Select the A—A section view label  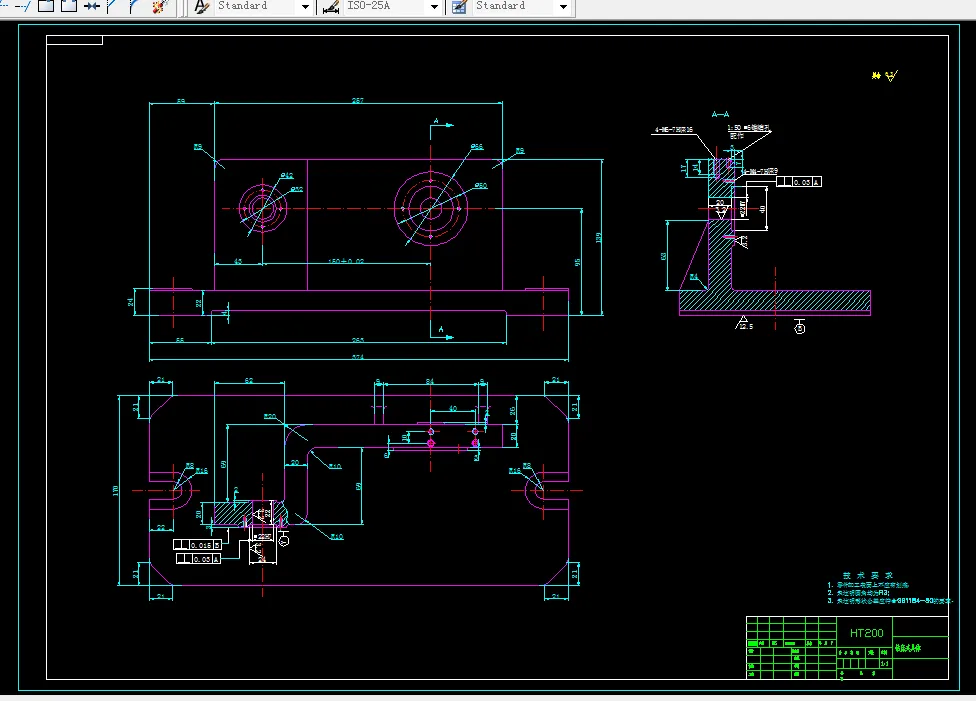pos(720,115)
